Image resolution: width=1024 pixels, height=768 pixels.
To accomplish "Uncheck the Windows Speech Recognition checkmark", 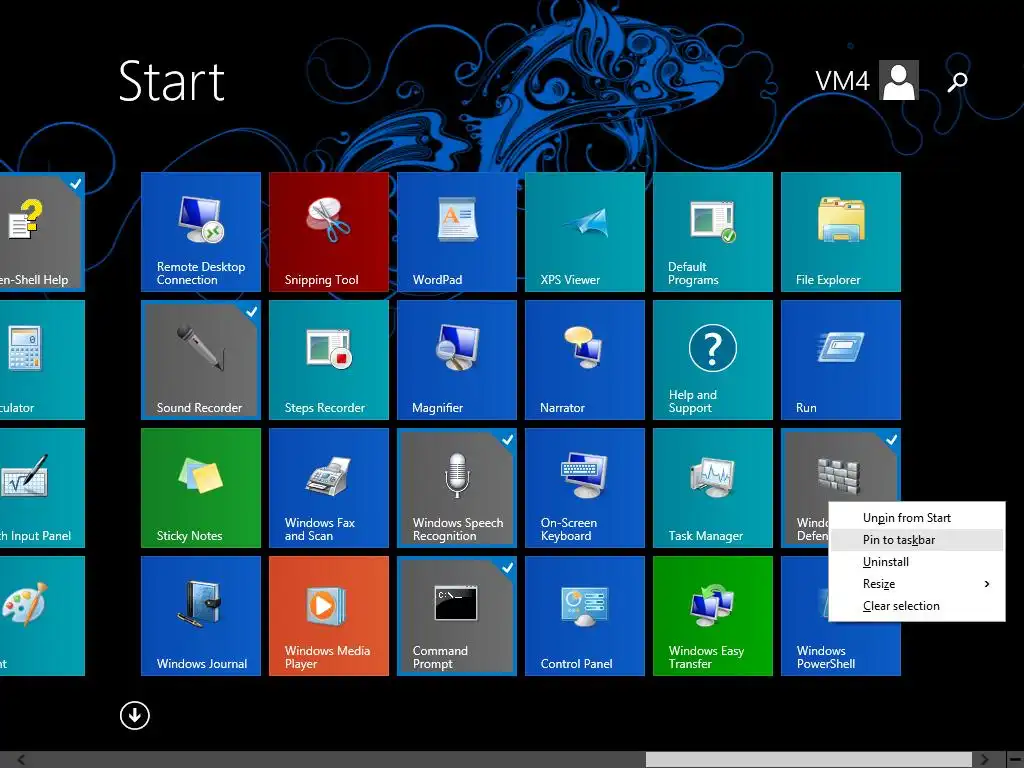I will 507,439.
